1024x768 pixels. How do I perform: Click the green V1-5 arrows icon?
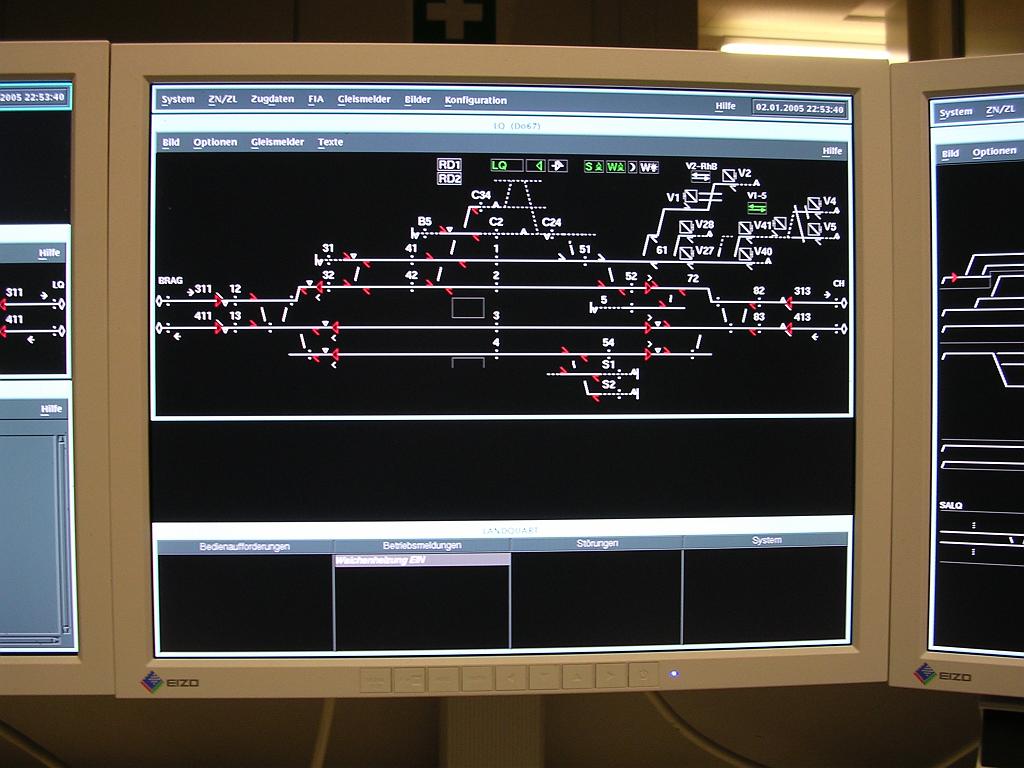pos(757,208)
